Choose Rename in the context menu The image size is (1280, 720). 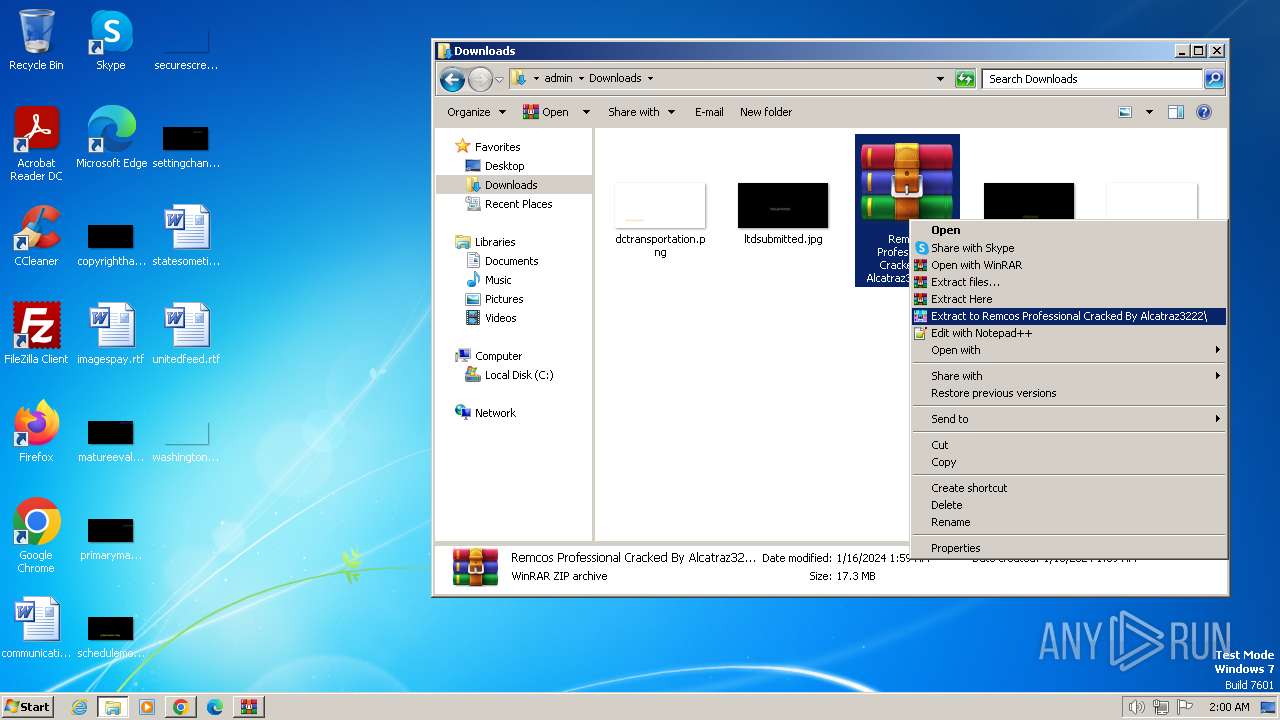[1069, 522]
